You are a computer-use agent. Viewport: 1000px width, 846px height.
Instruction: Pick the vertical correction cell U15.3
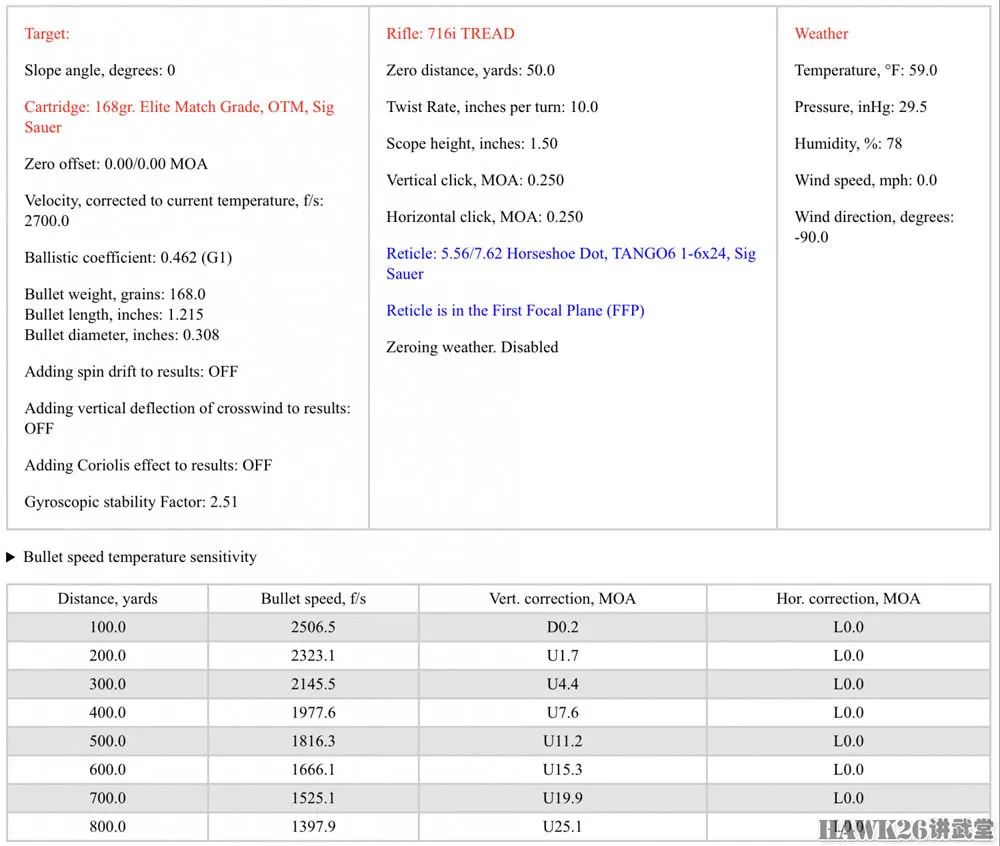[562, 769]
